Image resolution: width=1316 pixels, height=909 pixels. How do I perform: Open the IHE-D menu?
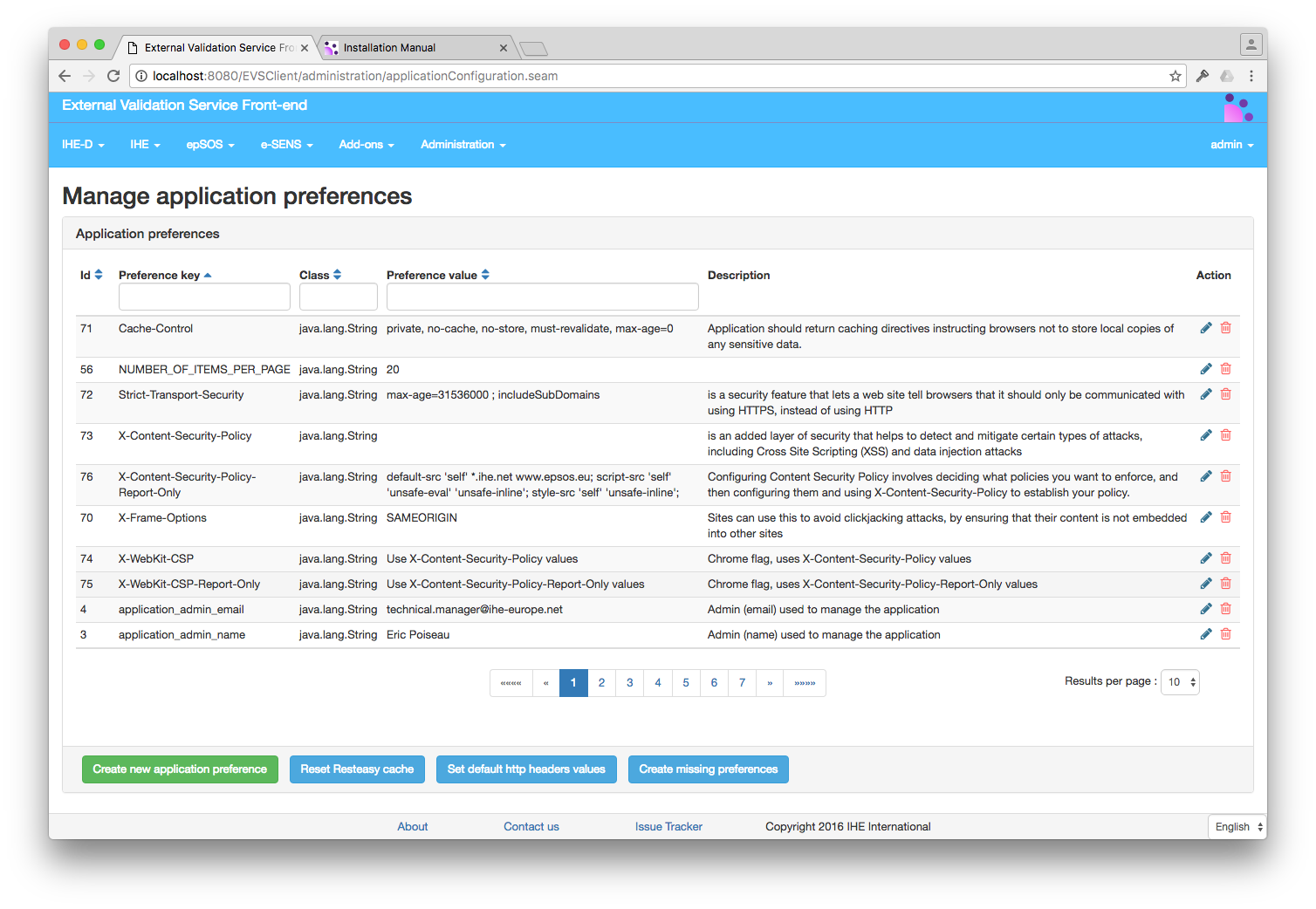tap(82, 144)
